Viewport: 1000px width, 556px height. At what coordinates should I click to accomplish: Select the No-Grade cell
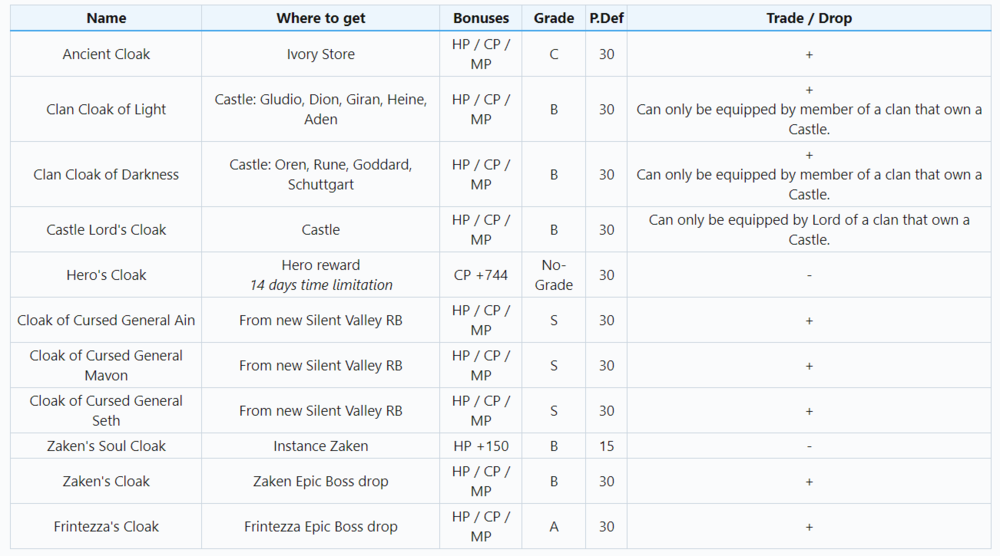[554, 275]
